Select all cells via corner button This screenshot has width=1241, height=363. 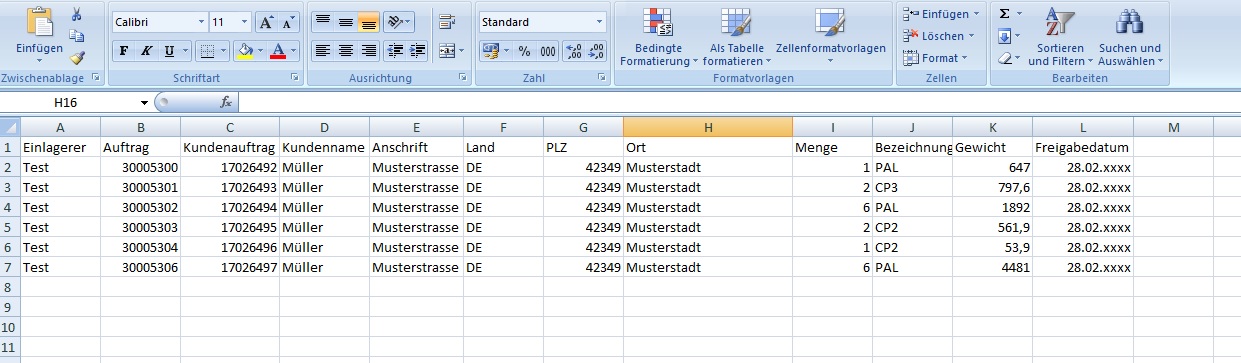coord(10,127)
